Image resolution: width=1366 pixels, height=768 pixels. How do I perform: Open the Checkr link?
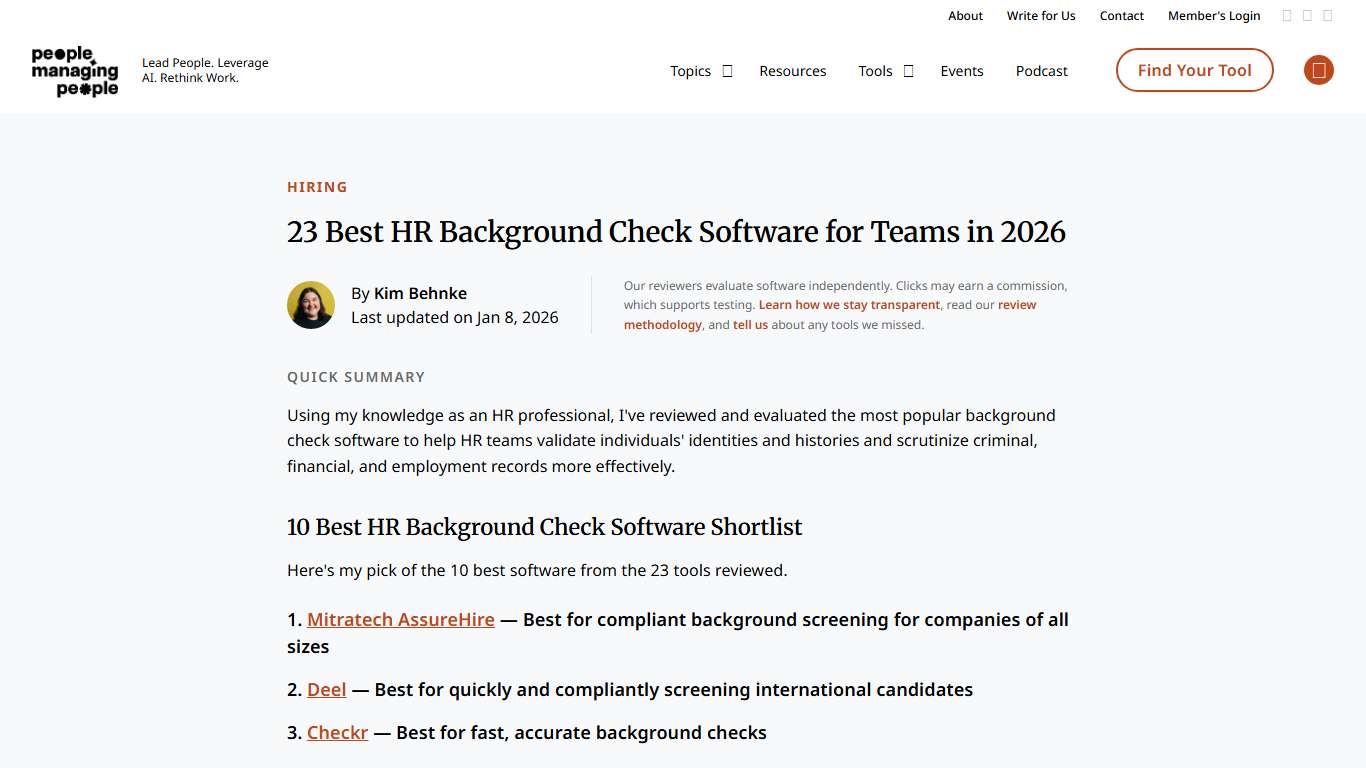click(x=337, y=732)
